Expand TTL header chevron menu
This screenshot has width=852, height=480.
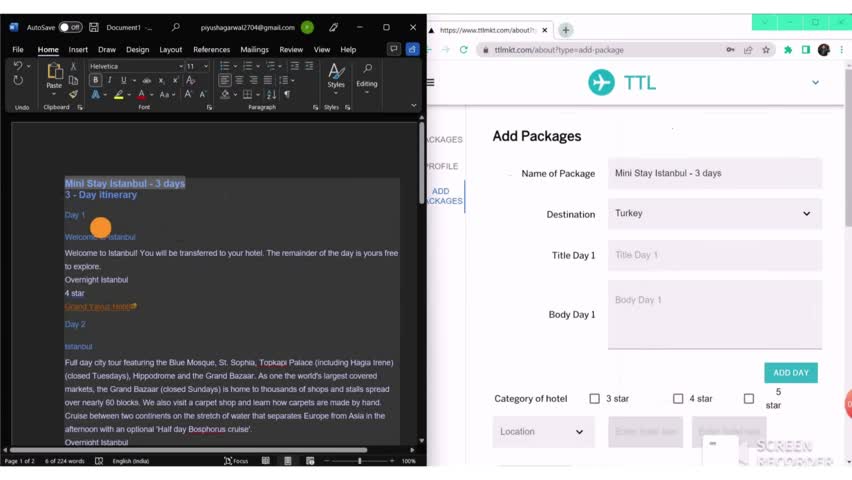point(815,83)
